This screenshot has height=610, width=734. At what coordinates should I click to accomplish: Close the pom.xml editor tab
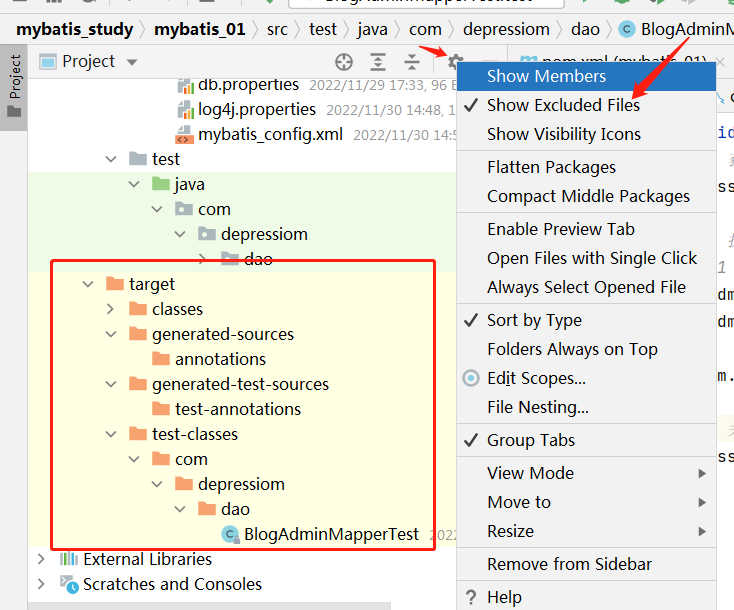point(720,61)
